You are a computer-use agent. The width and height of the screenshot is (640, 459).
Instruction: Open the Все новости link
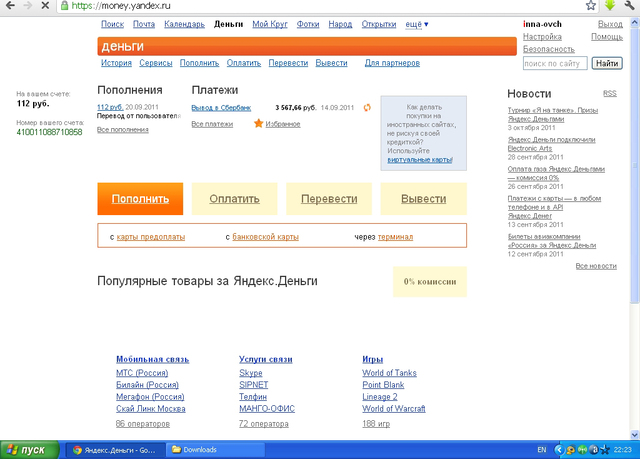(x=596, y=266)
